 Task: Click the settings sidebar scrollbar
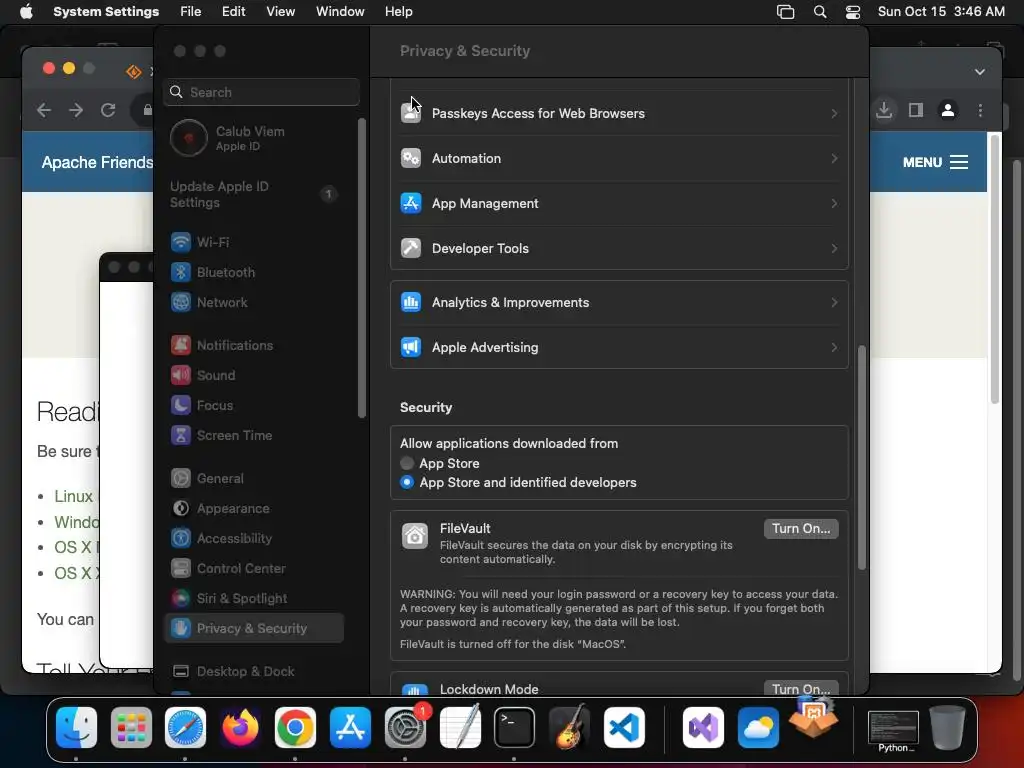[361, 268]
